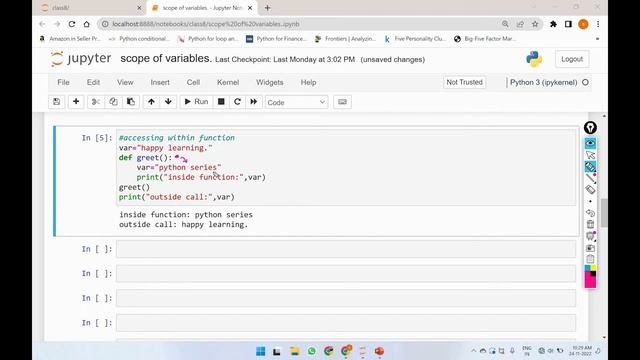Paste cells below icon
Screen dimensions: 640x360
pyautogui.click(x=131, y=102)
